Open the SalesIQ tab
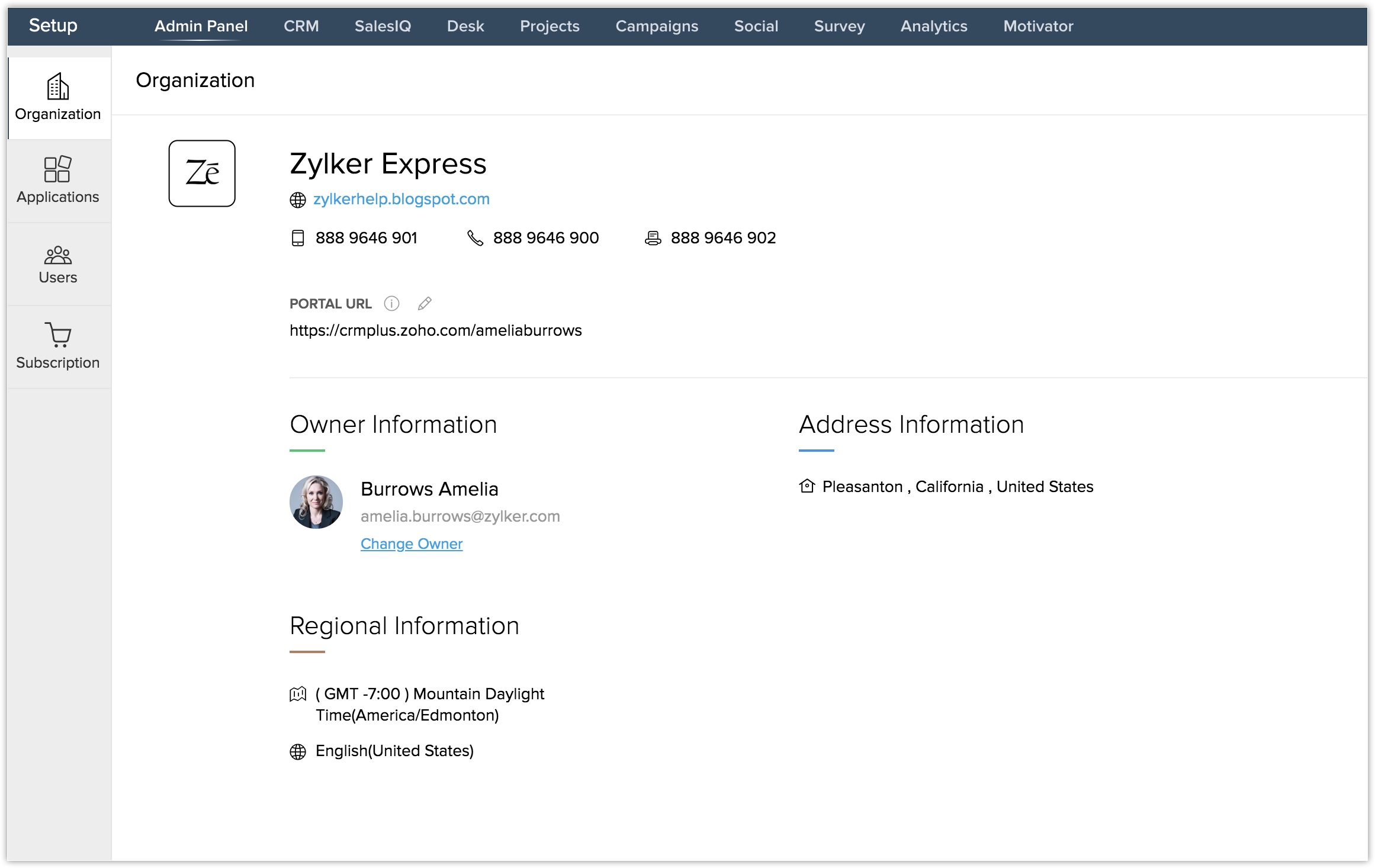This screenshot has height=868, width=1375. (x=383, y=26)
